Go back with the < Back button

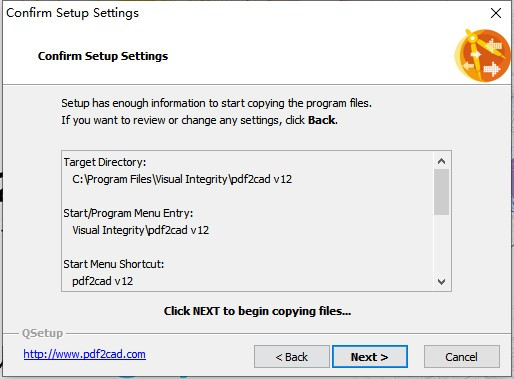point(292,357)
